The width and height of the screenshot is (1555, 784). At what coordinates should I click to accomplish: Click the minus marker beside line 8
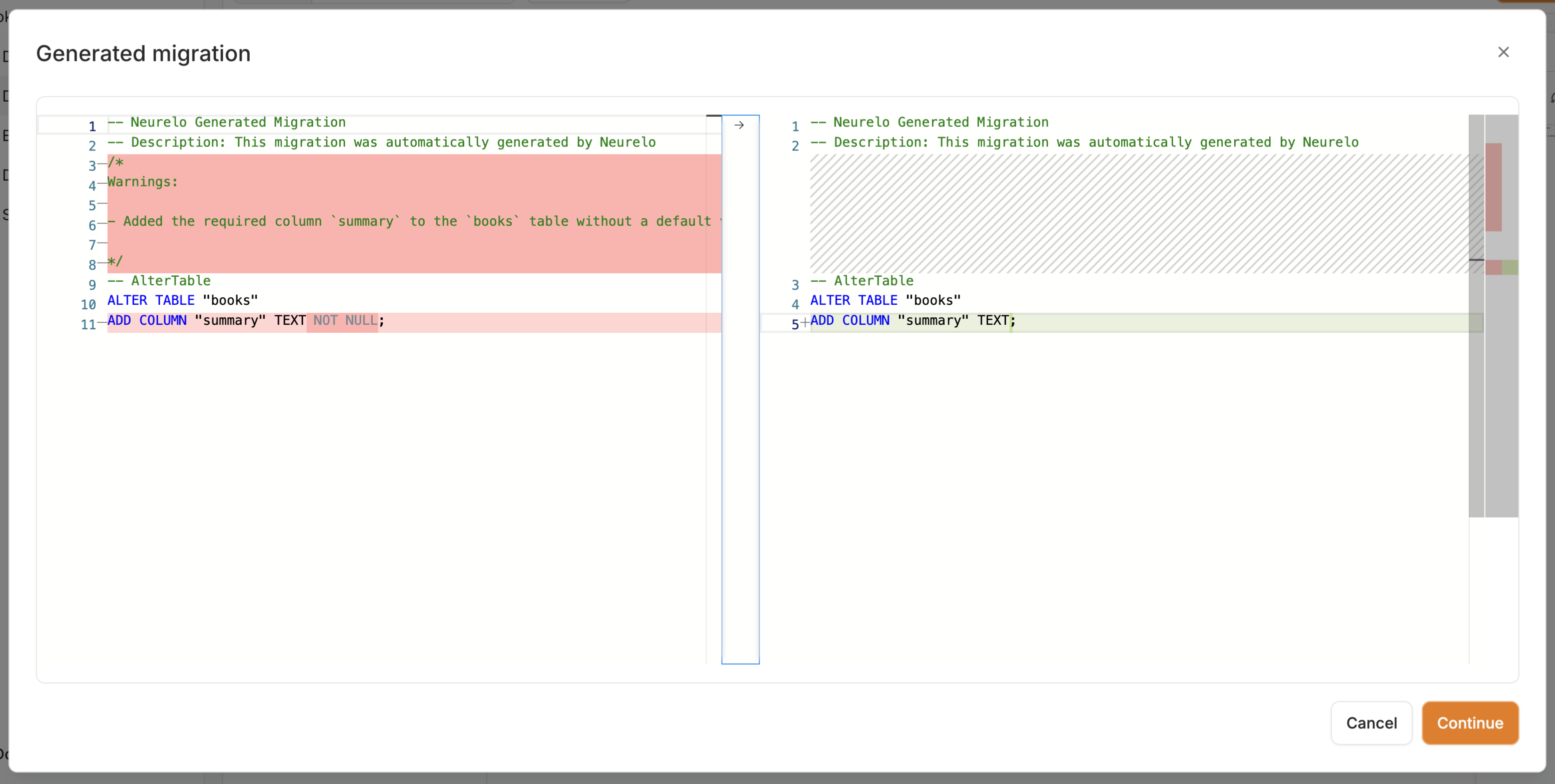[102, 263]
